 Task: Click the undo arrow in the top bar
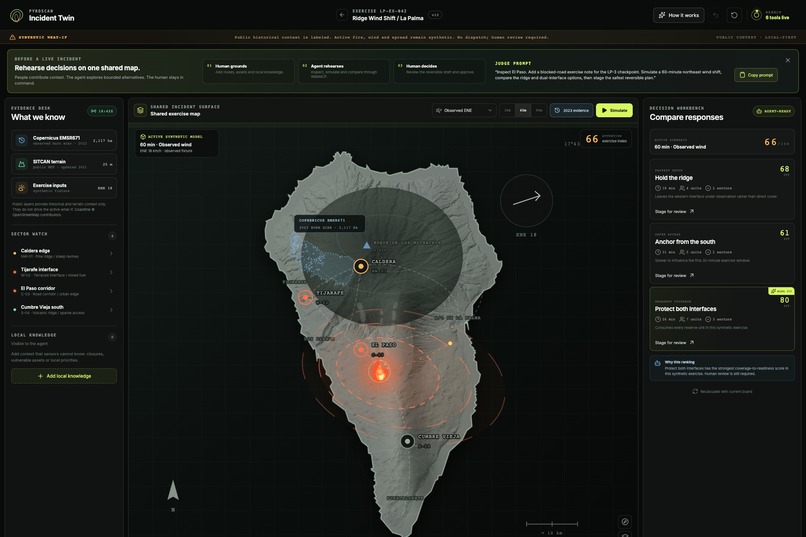[716, 15]
